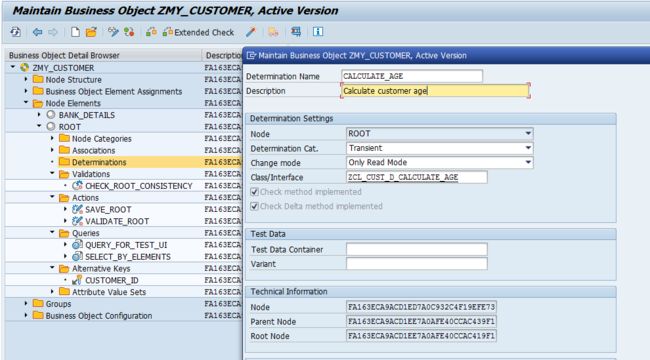Collapse the Validations folder

click(52, 173)
